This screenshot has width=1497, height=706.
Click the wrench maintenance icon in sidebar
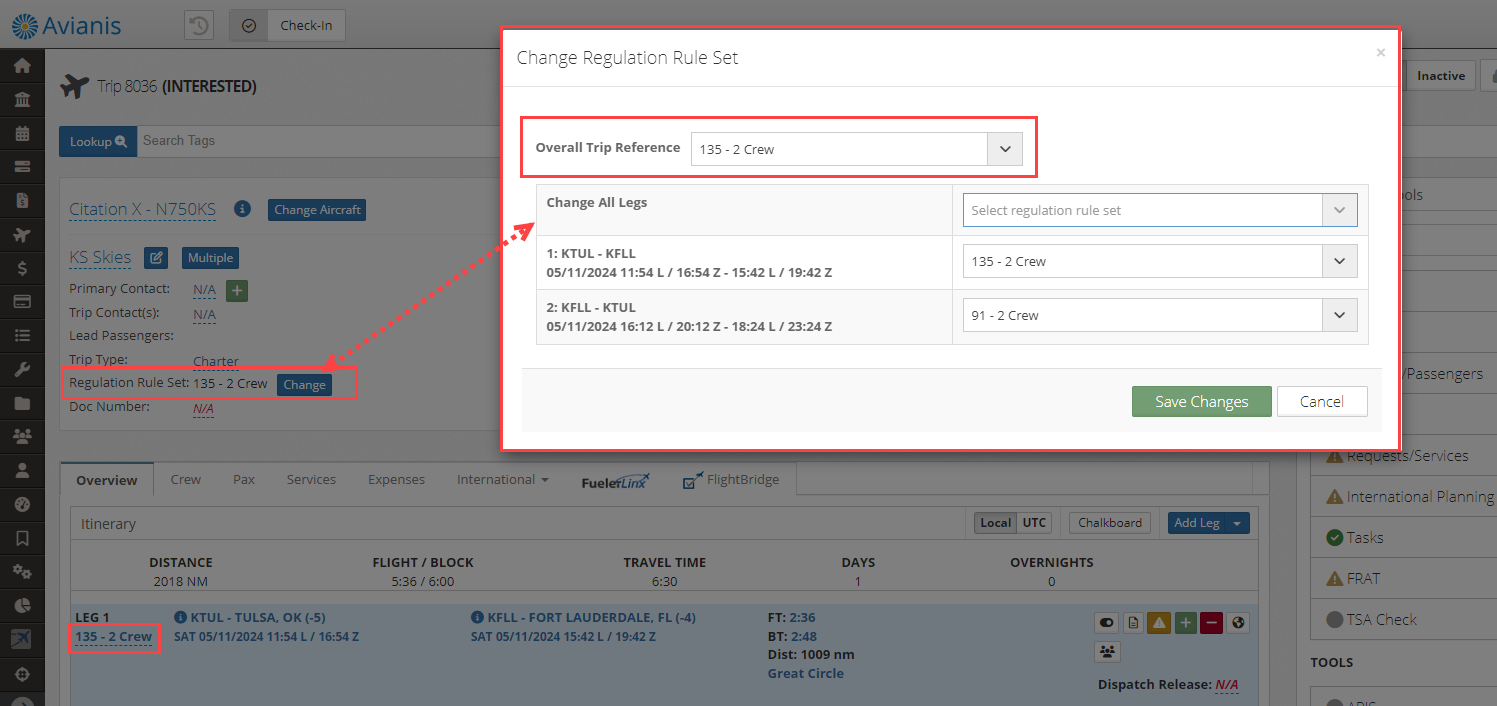[22, 370]
